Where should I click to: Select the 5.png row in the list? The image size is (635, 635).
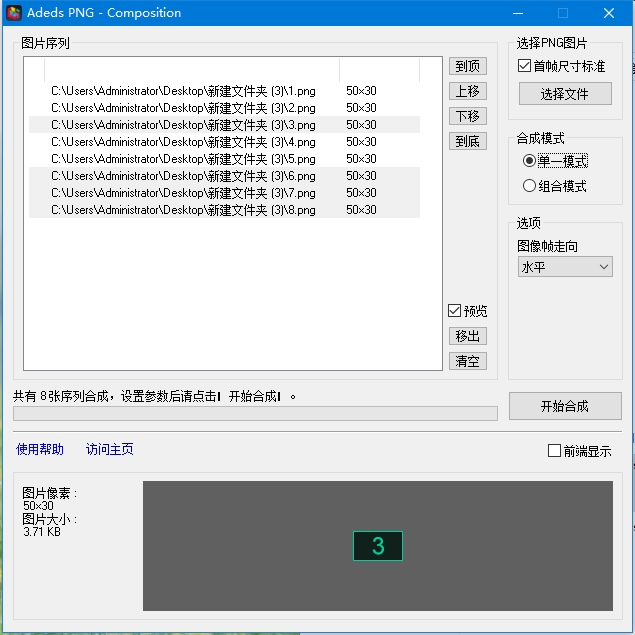[224, 159]
